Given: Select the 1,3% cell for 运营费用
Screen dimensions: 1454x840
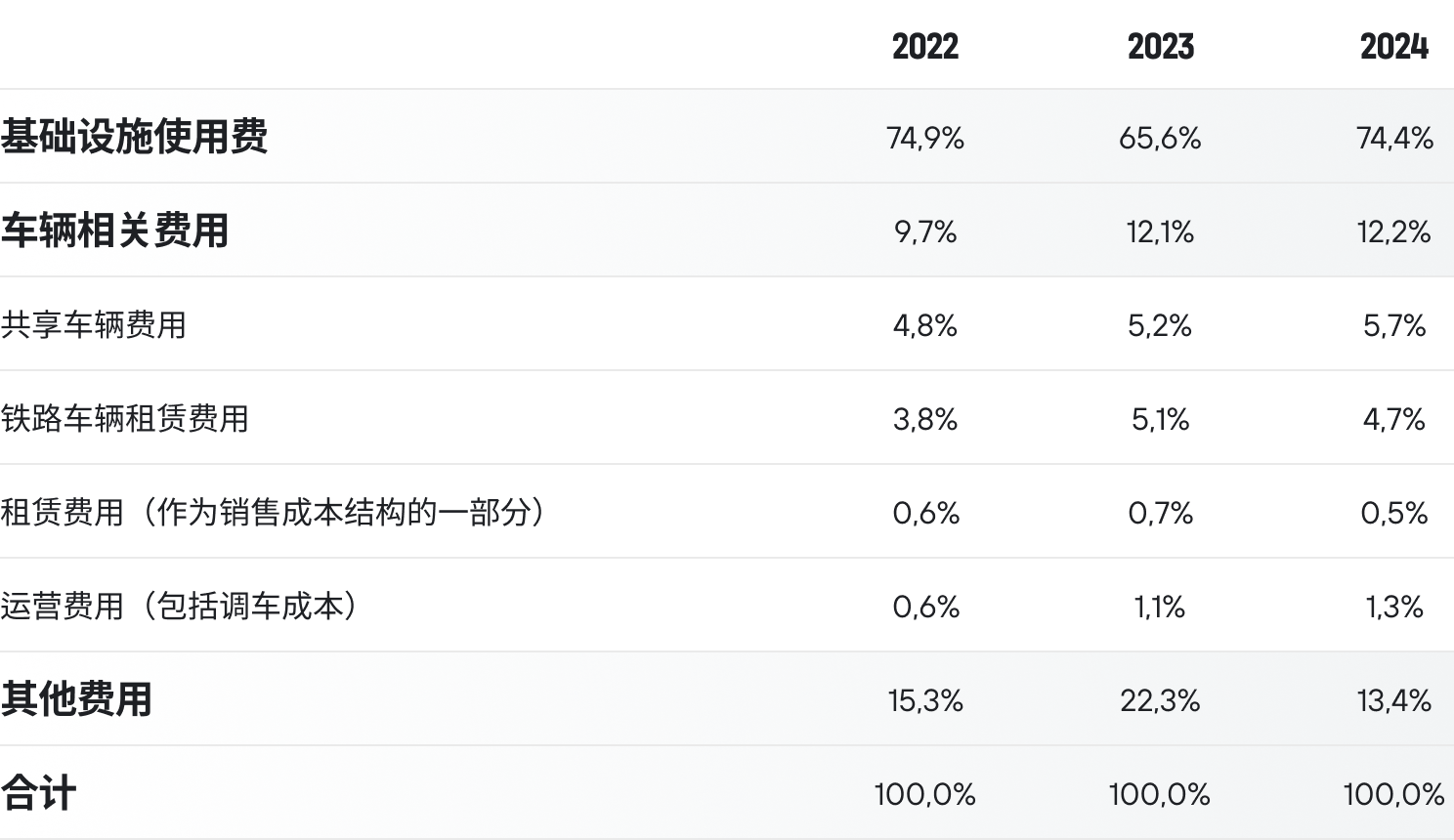Looking at the screenshot, I should click(x=1394, y=607).
